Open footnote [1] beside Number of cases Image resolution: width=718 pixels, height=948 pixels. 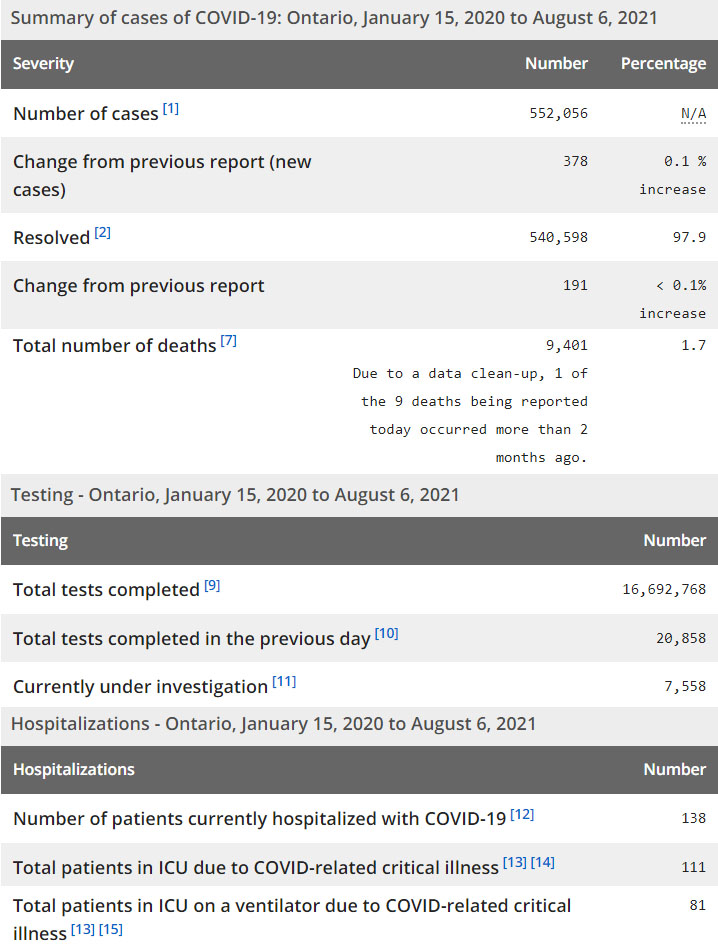(171, 109)
